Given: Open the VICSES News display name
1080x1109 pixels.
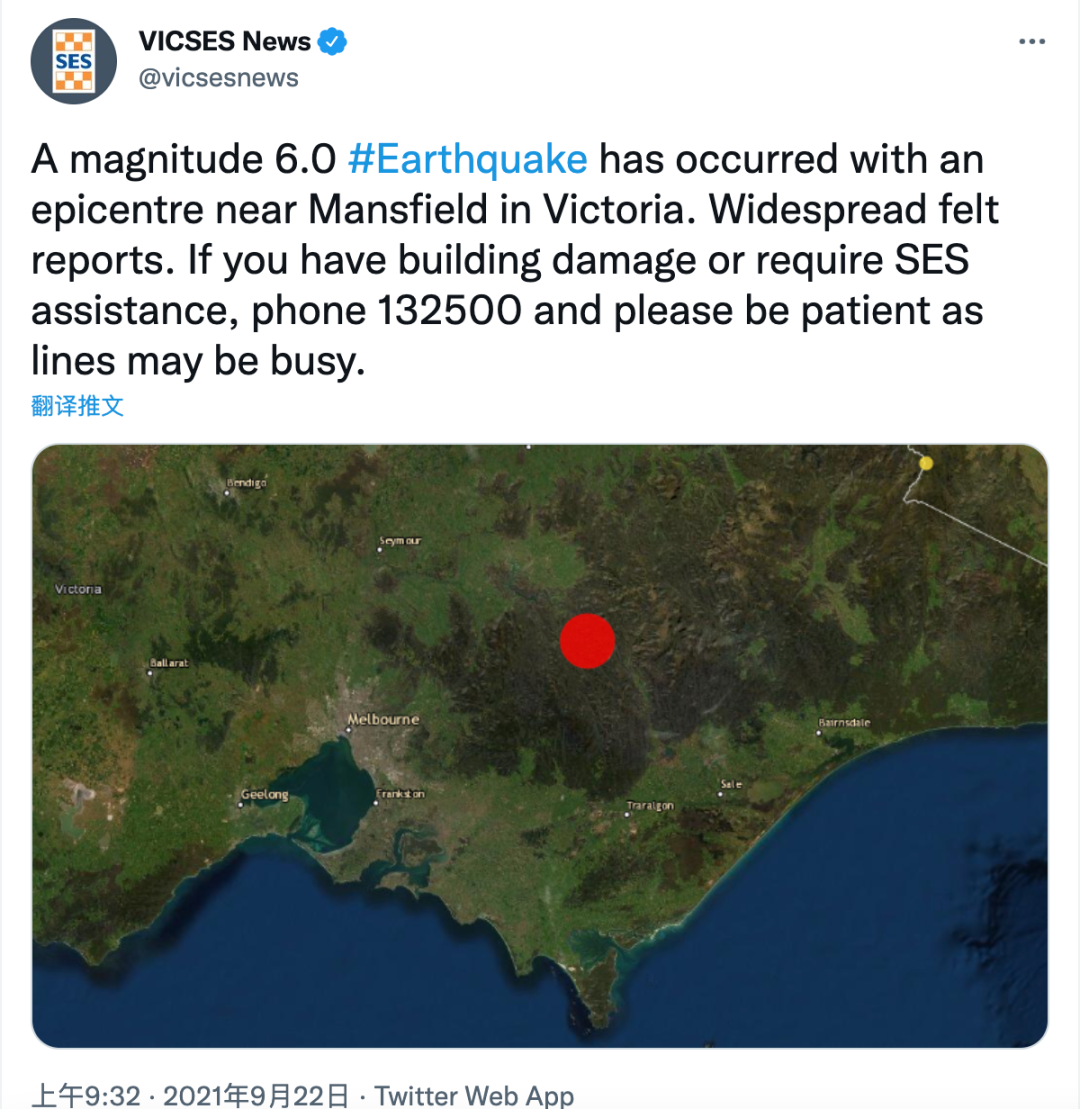Looking at the screenshot, I should click(225, 42).
